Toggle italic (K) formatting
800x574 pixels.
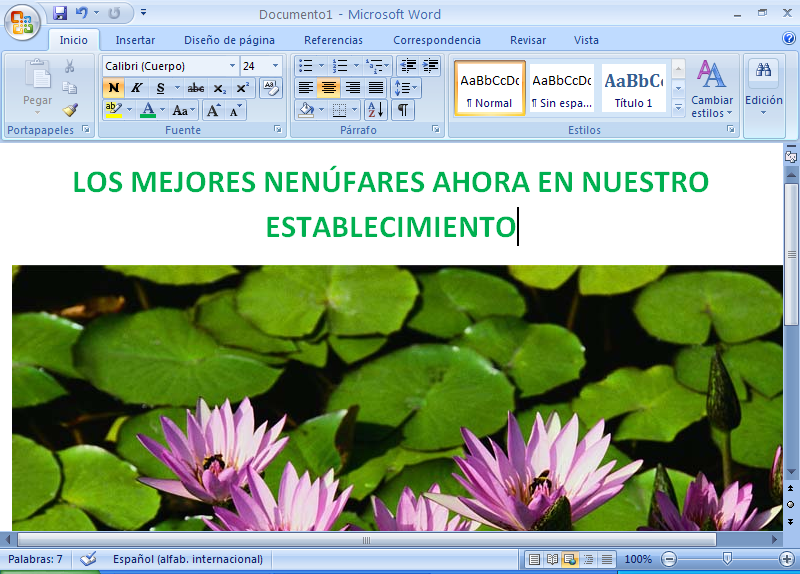(x=137, y=88)
